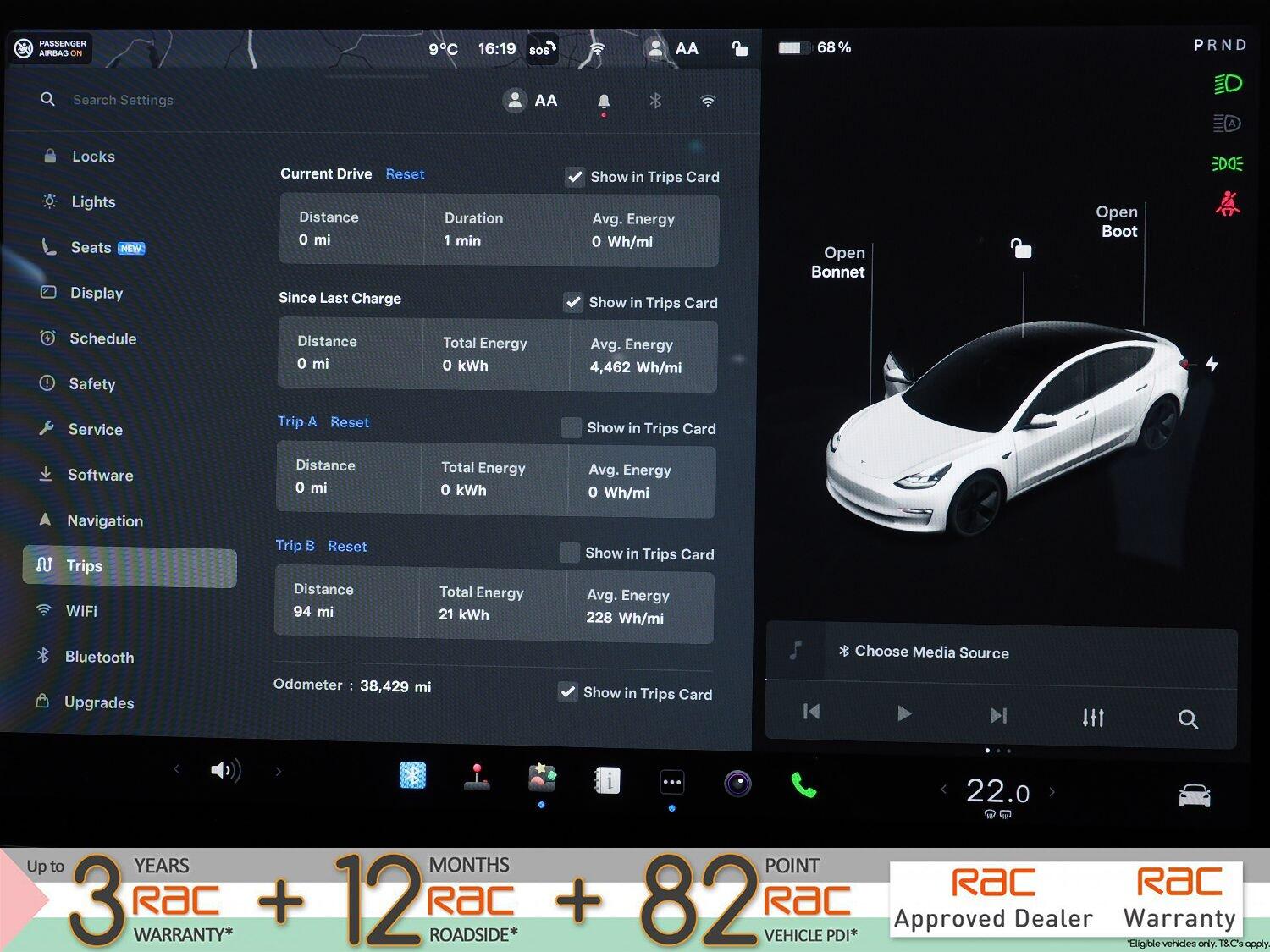Image resolution: width=1270 pixels, height=952 pixels.
Task: Open the phone app icon
Action: pos(803,785)
